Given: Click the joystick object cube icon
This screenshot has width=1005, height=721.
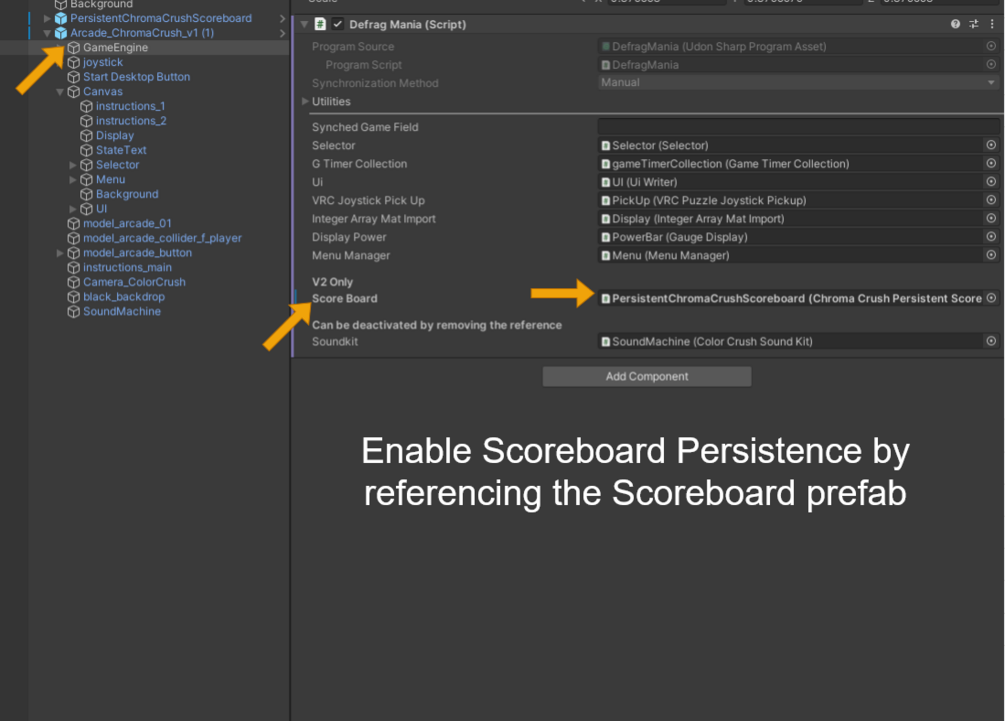Looking at the screenshot, I should pyautogui.click(x=74, y=62).
